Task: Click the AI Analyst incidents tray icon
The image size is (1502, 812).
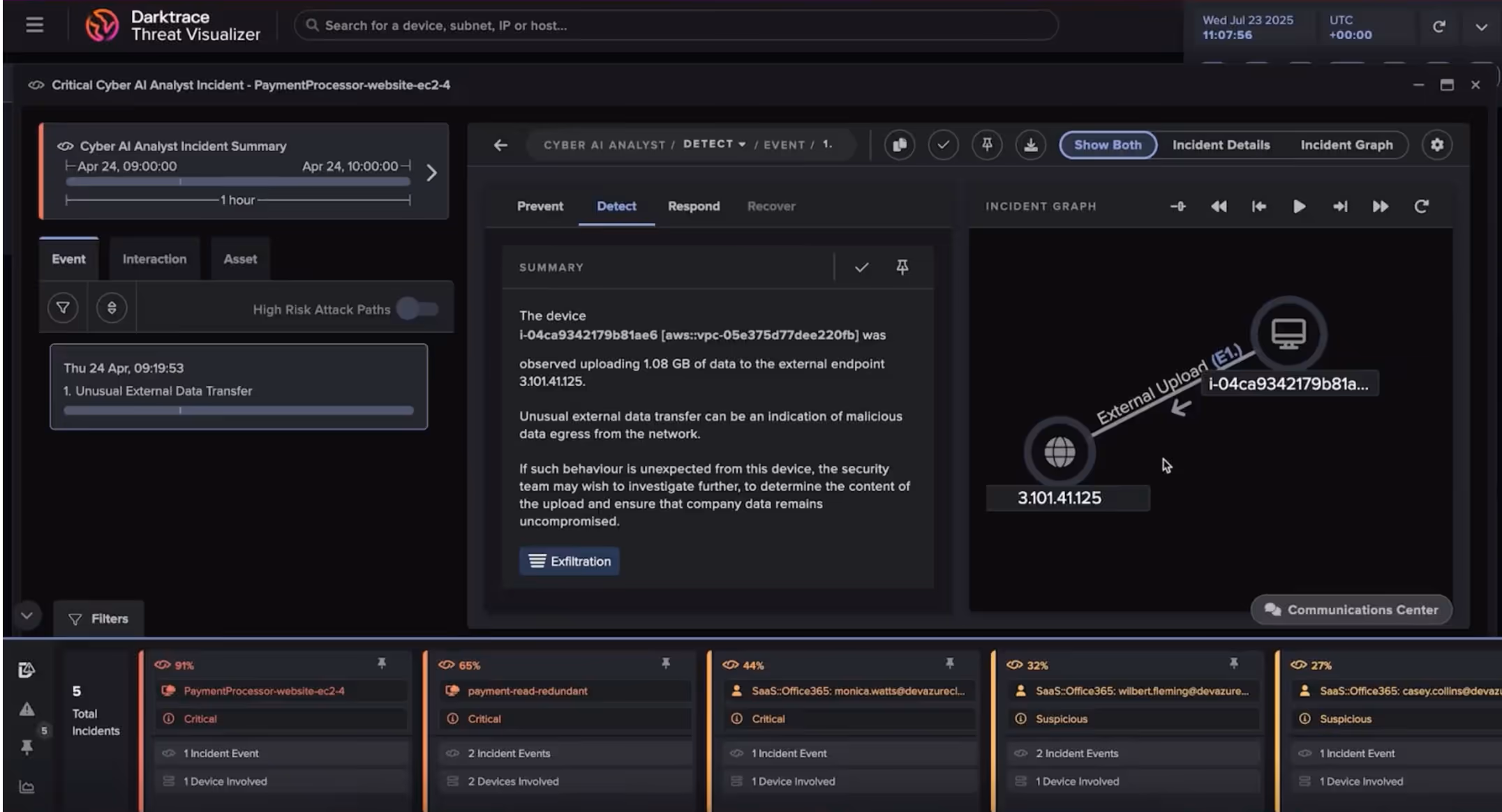Action: coord(27,670)
